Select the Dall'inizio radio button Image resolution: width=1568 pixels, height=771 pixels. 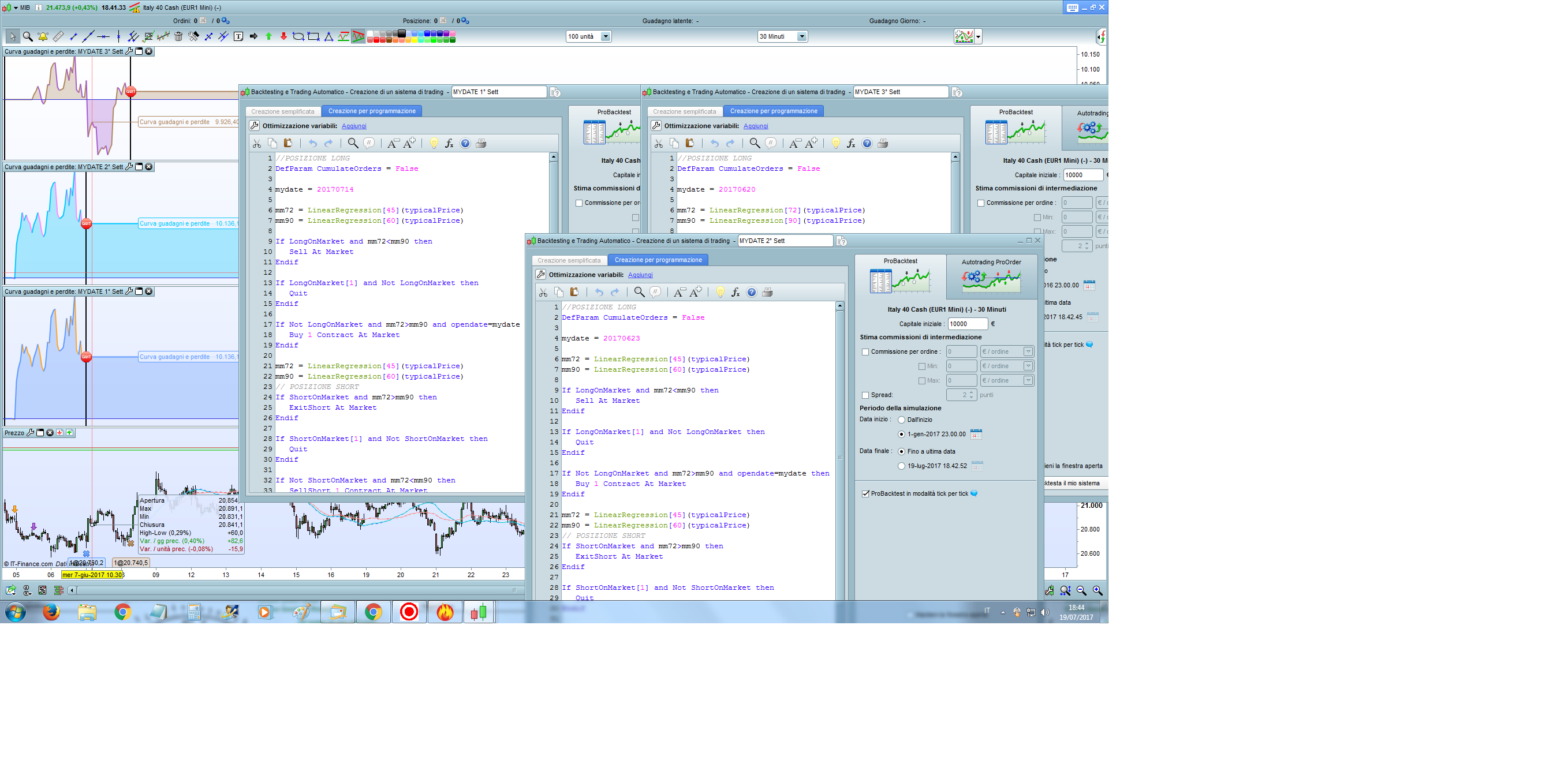[x=901, y=420]
